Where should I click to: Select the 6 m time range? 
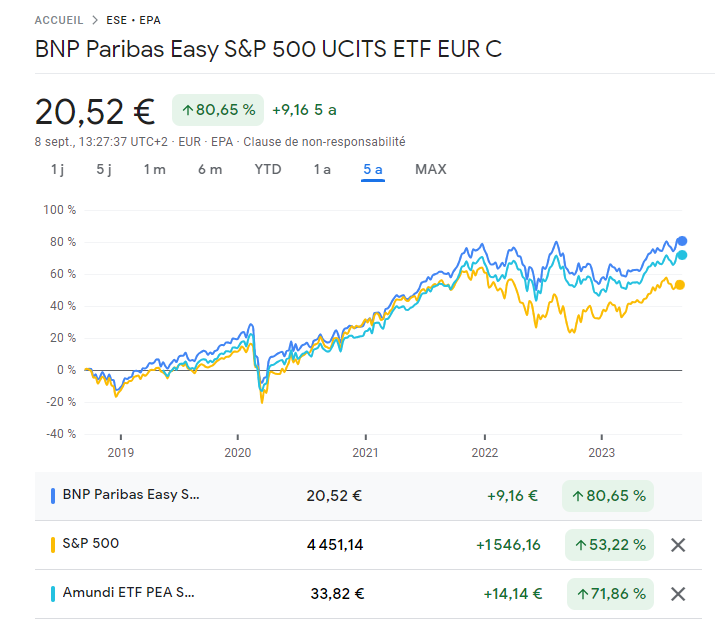210,169
